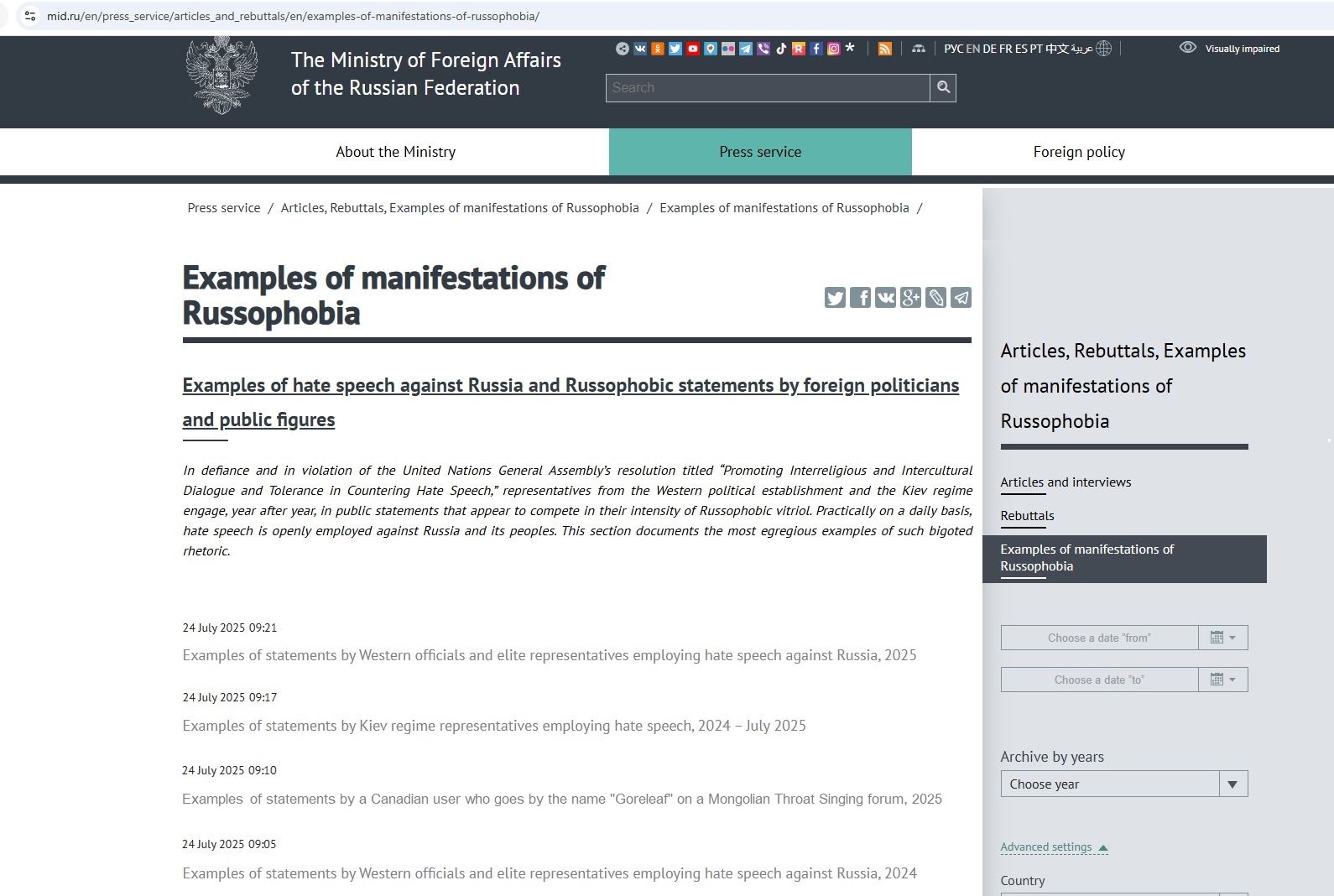Switch site language to Spanish (ES)

point(1021,49)
